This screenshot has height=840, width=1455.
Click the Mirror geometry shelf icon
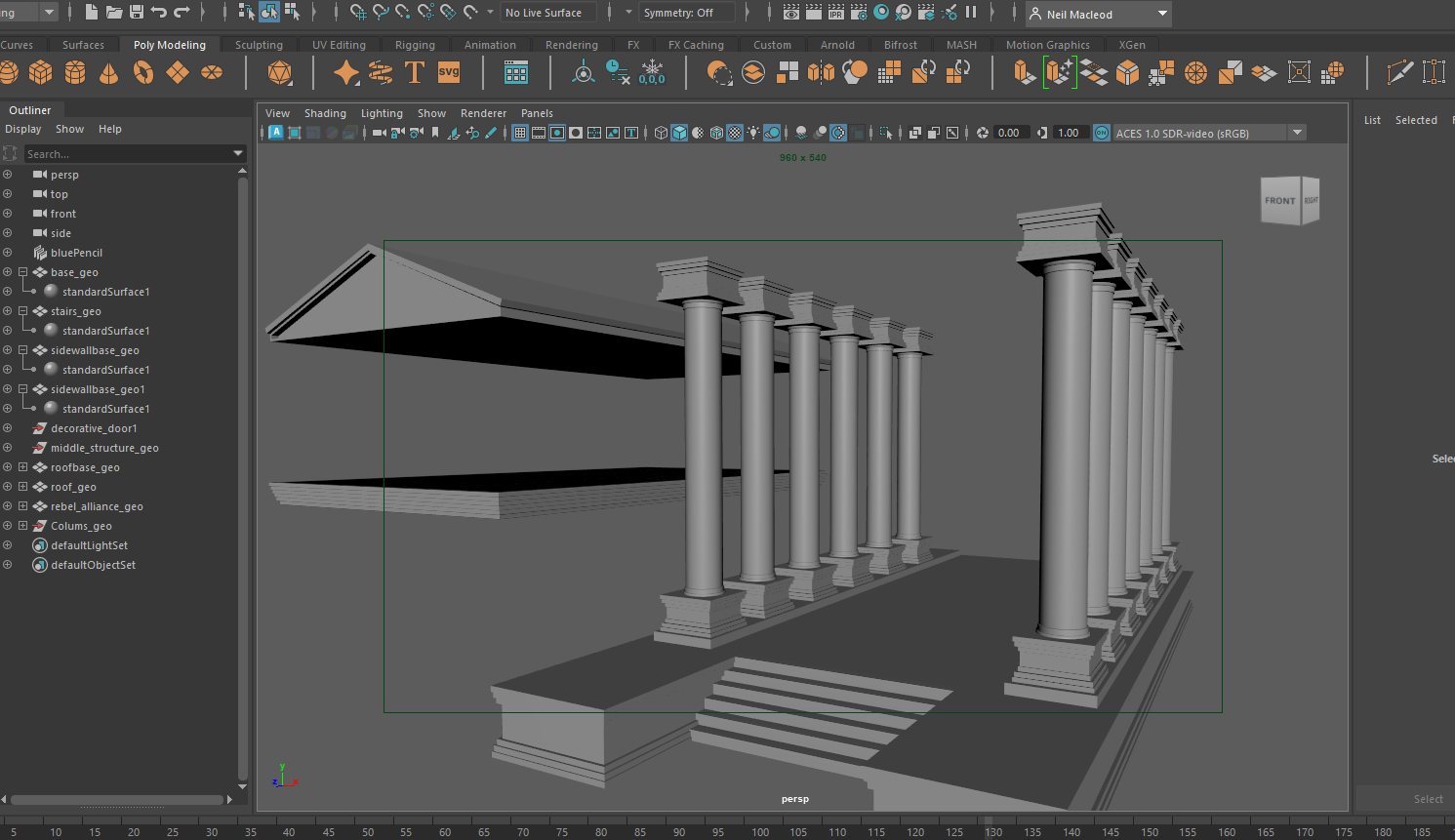pos(822,72)
